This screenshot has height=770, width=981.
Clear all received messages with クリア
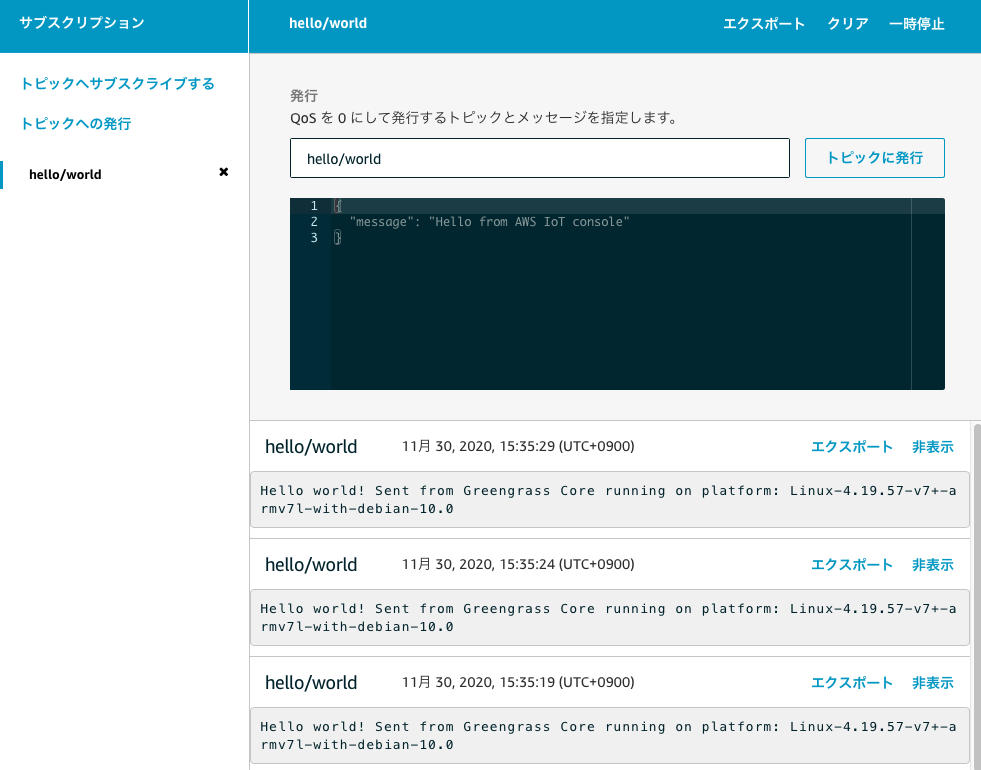[x=847, y=23]
